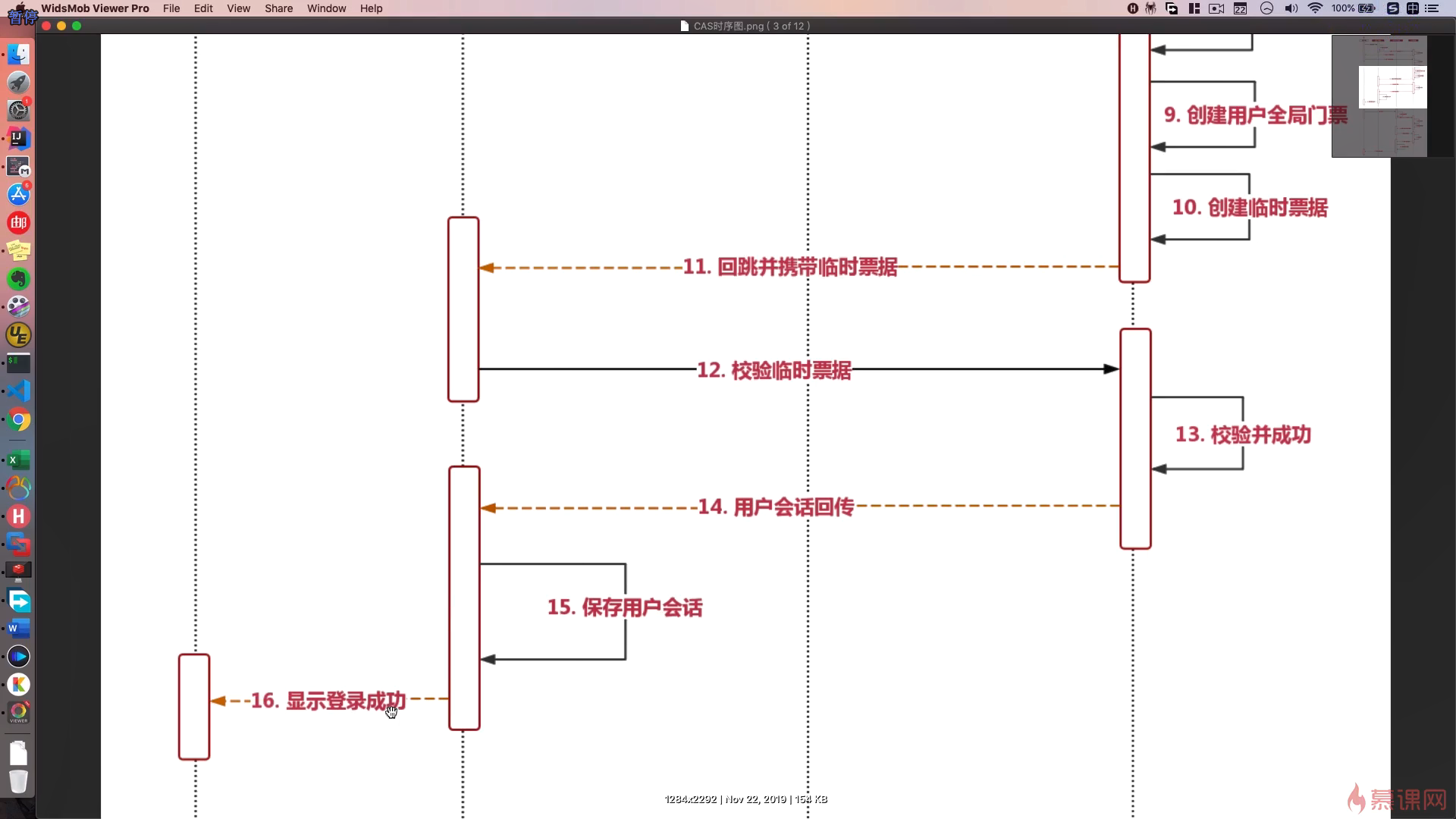Open the File menu
The image size is (1456, 819).
[171, 8]
